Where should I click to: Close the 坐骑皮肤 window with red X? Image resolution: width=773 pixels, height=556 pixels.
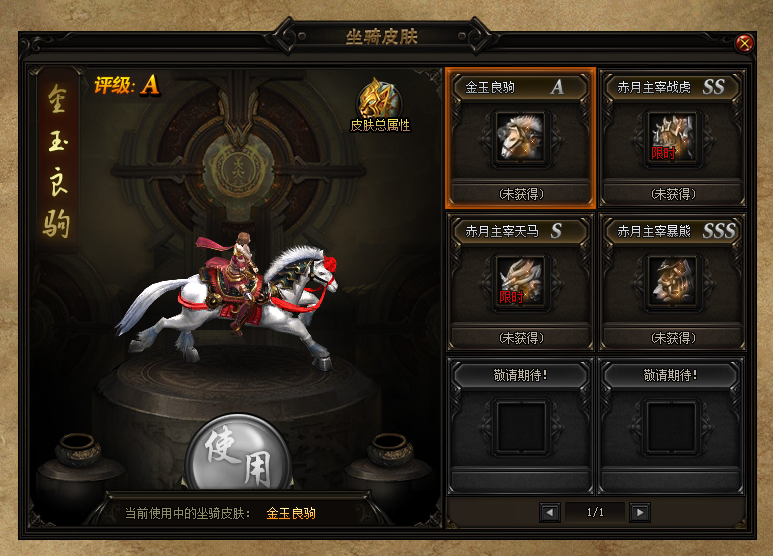tap(743, 44)
